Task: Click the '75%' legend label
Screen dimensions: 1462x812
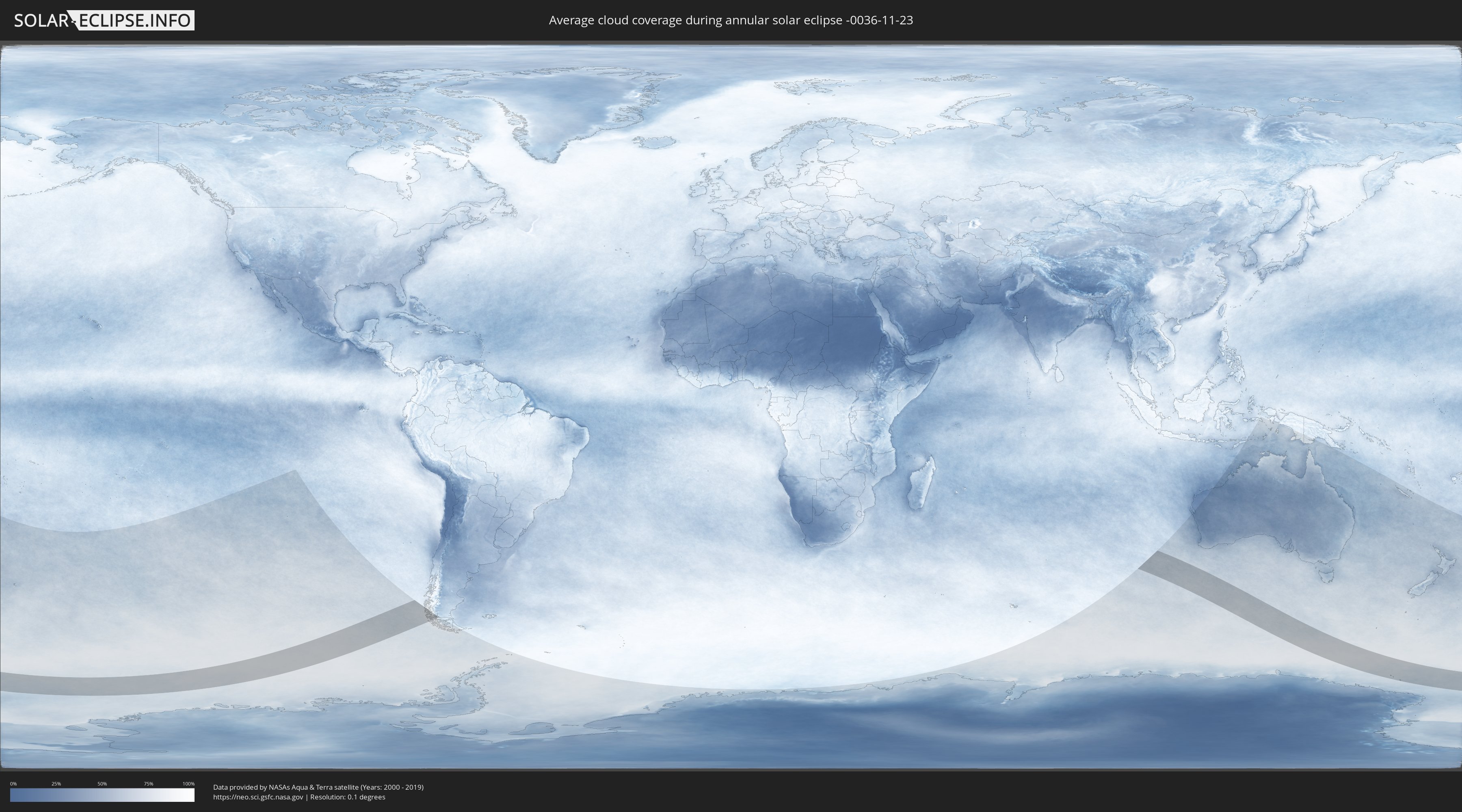Action: coord(148,784)
